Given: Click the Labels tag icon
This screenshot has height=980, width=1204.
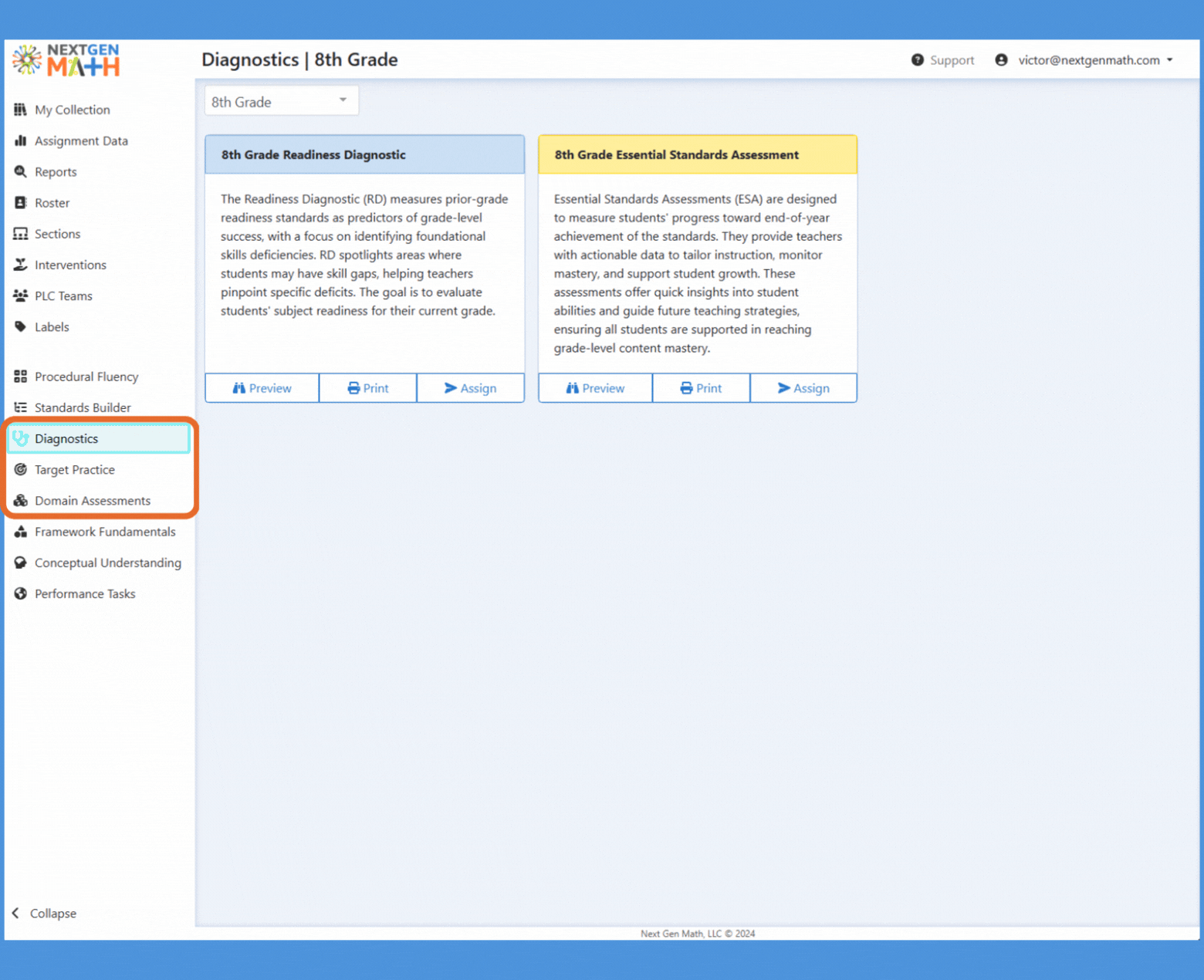Looking at the screenshot, I should pyautogui.click(x=21, y=326).
